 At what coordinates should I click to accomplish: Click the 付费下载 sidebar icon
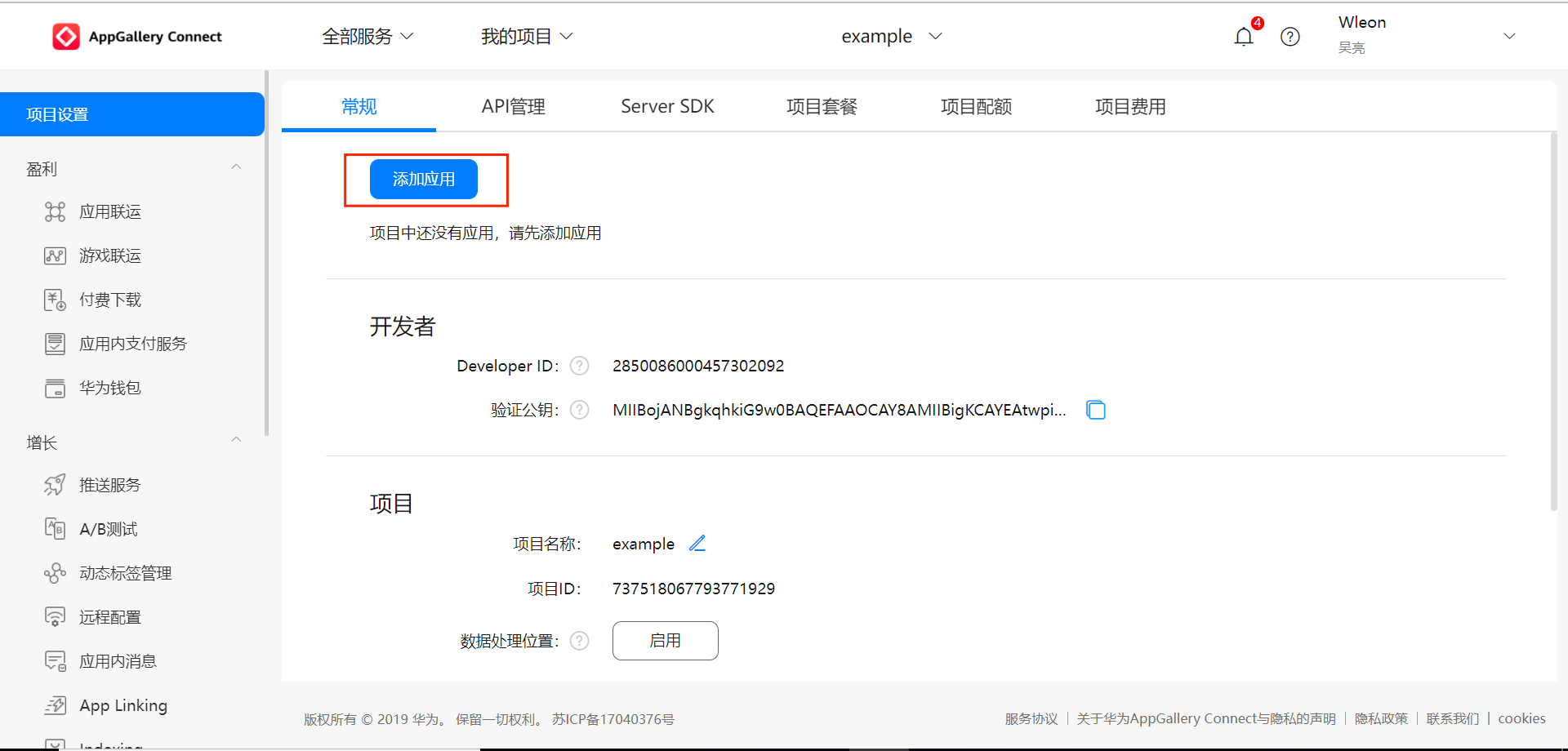[x=55, y=300]
